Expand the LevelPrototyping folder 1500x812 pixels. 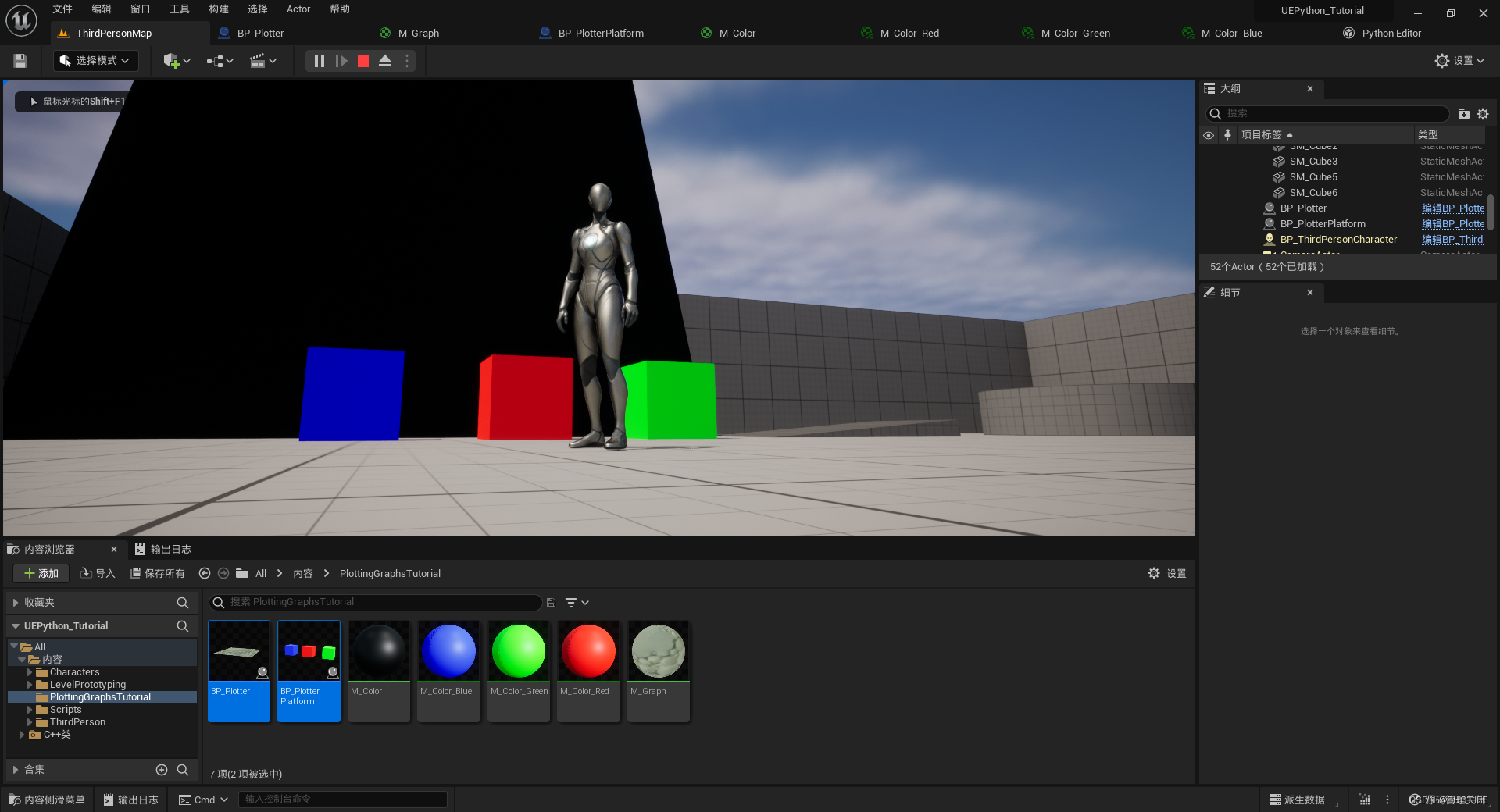coord(30,685)
